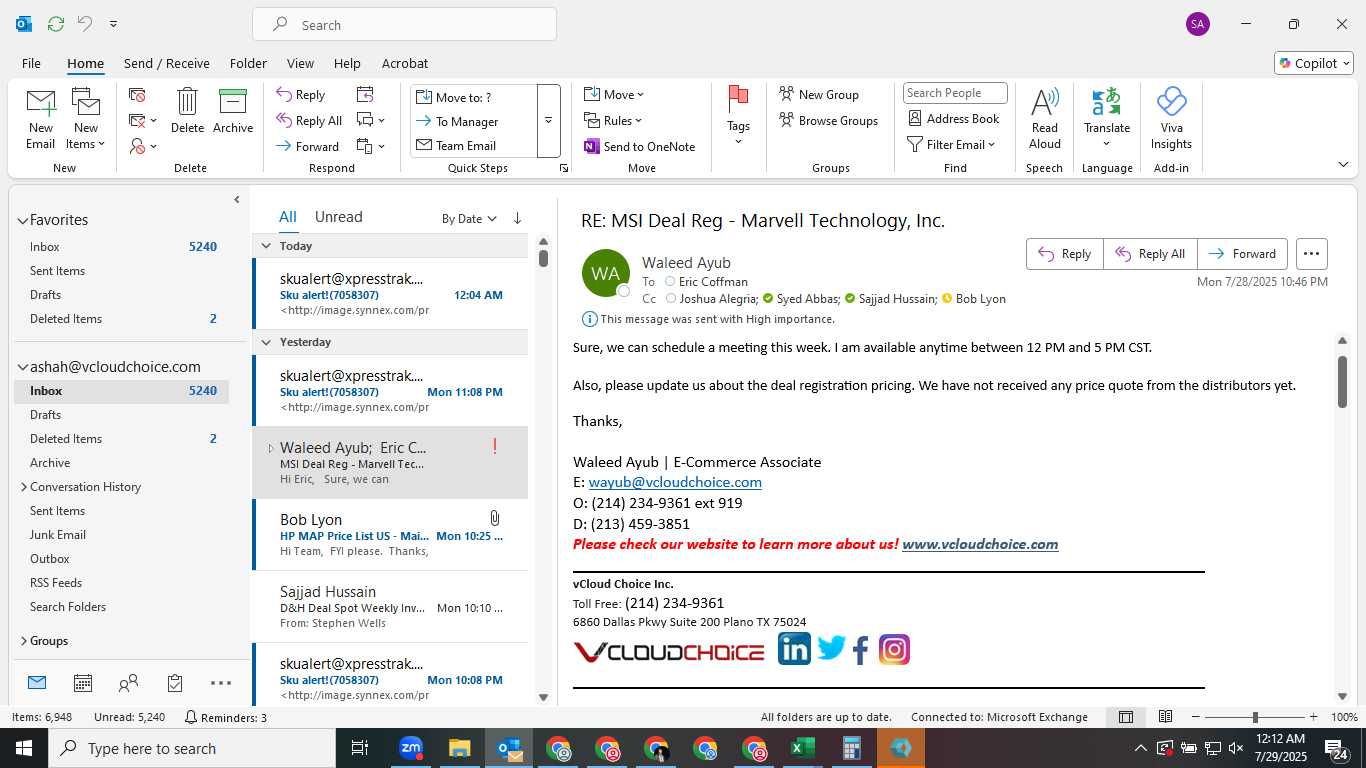This screenshot has width=1366, height=768.
Task: Click the Ignore conversation icon
Action: click(138, 95)
